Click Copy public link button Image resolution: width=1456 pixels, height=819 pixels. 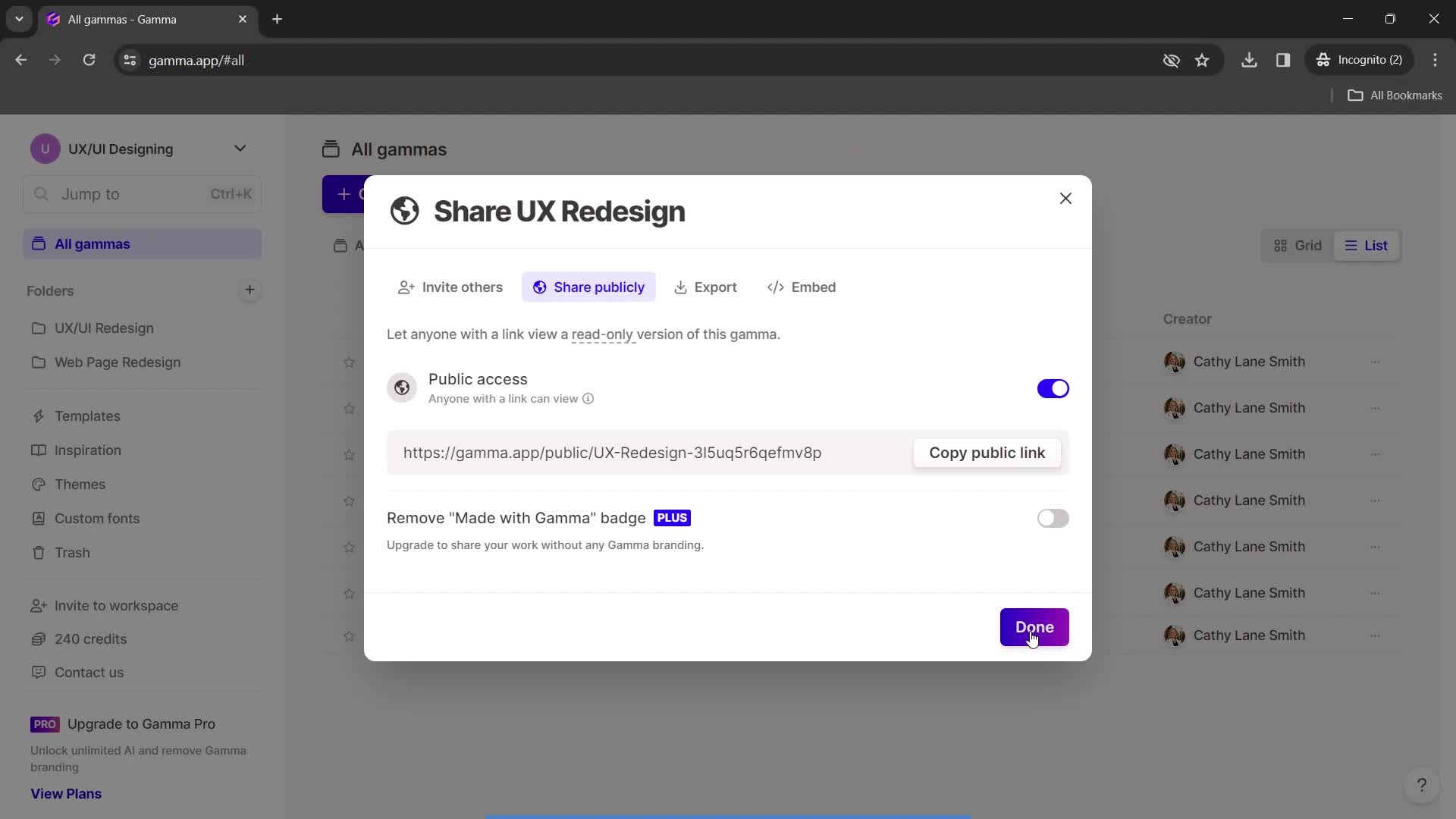tap(986, 453)
